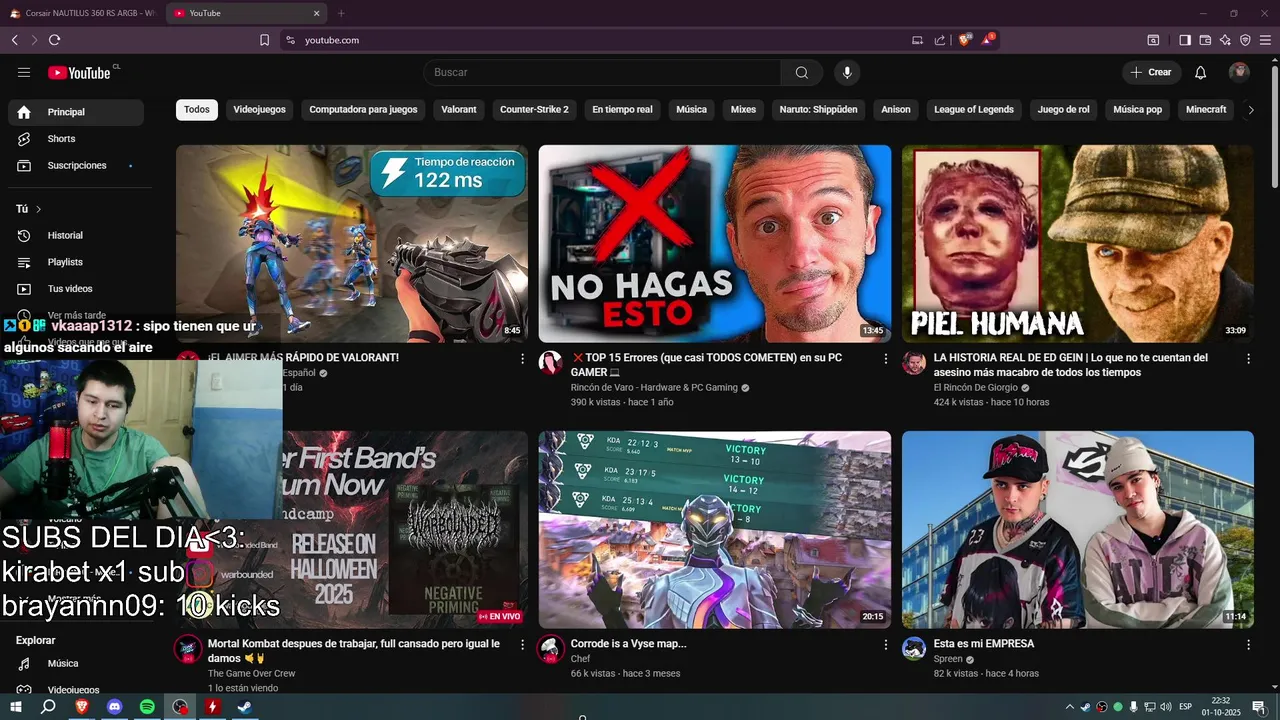The width and height of the screenshot is (1280, 720).
Task: Select the Música filter chip
Action: pos(691,110)
